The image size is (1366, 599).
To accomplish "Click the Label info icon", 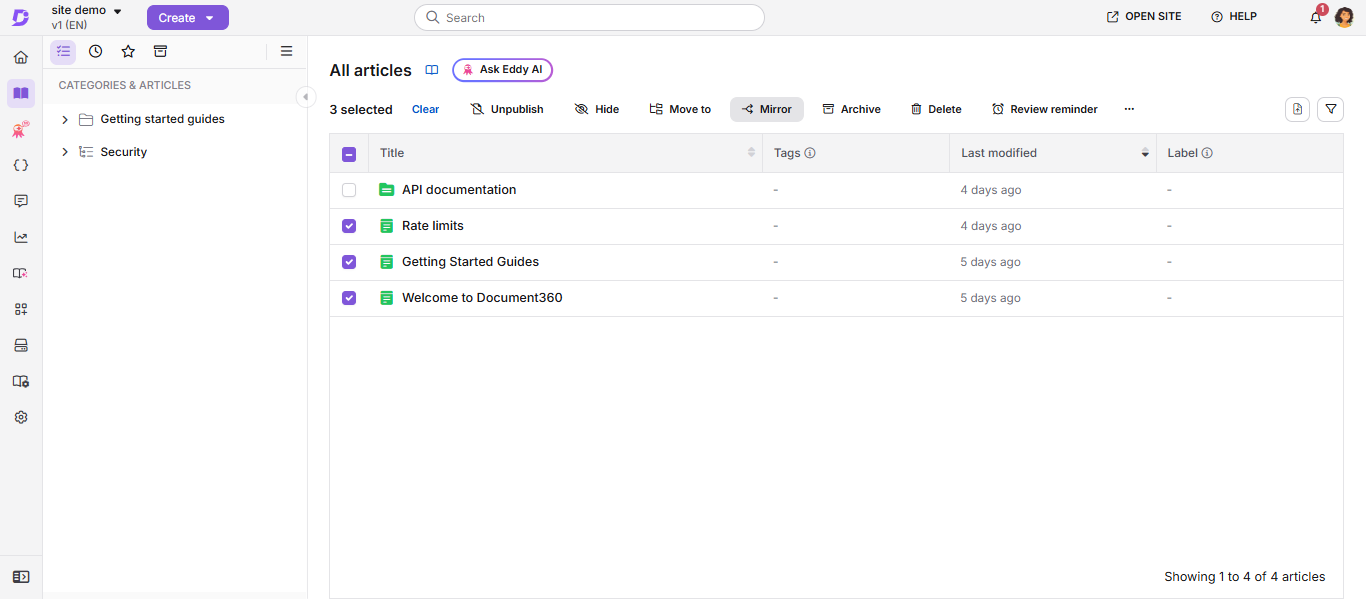I will coord(1207,153).
